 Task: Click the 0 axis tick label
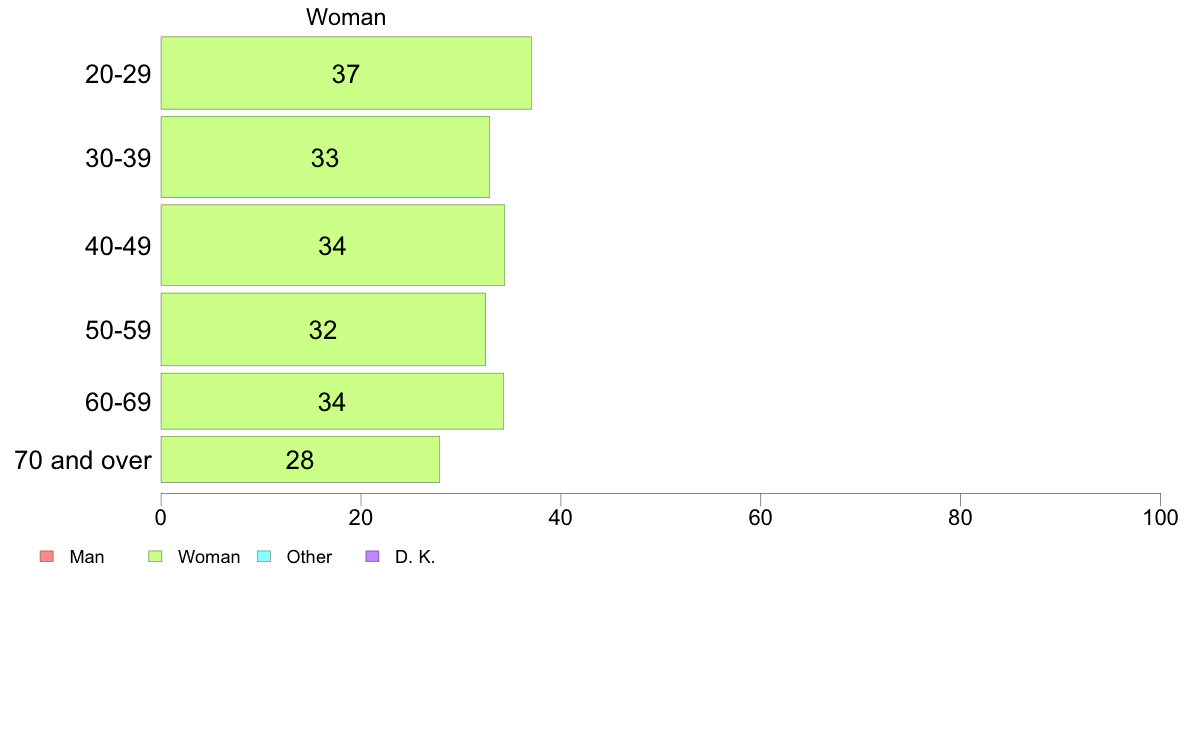coord(161,518)
